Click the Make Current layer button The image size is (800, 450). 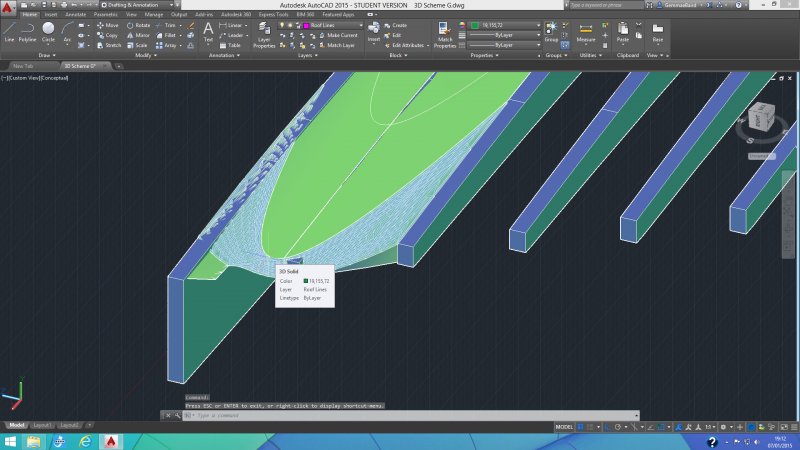coord(339,35)
